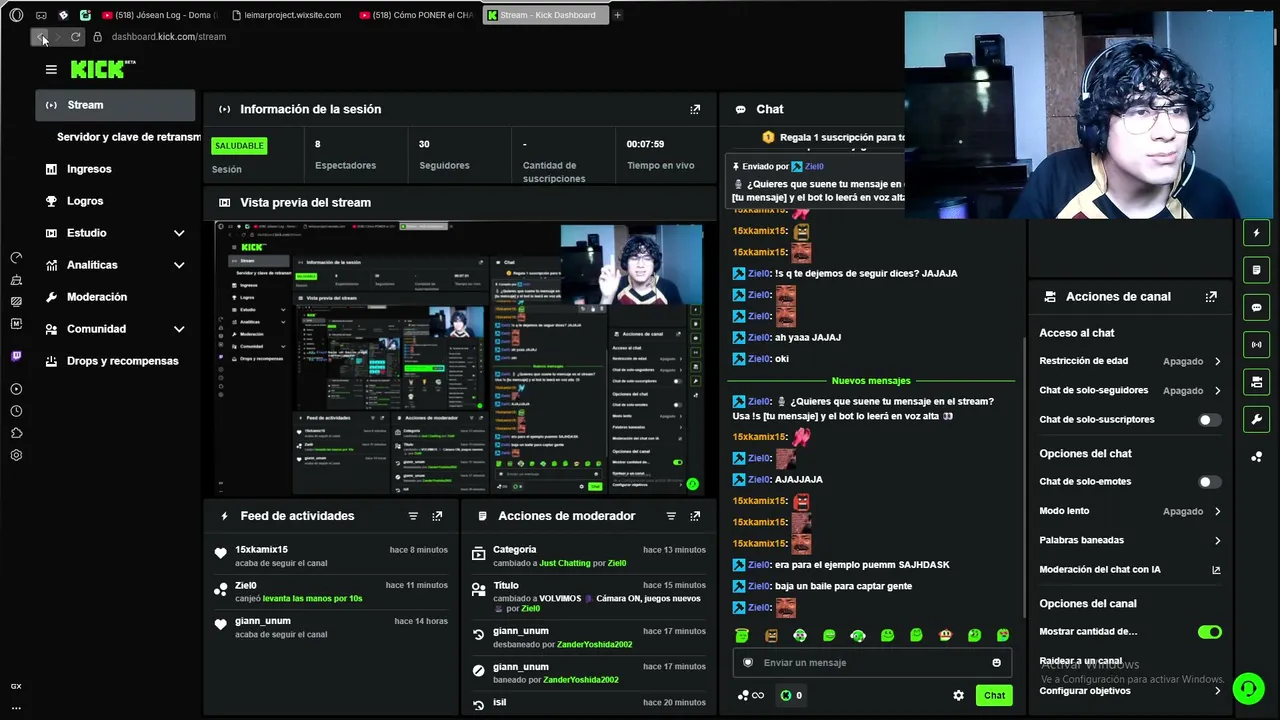Toggle the session info broadcast icon in sidebar
The image size is (1280, 720).
tap(1257, 344)
